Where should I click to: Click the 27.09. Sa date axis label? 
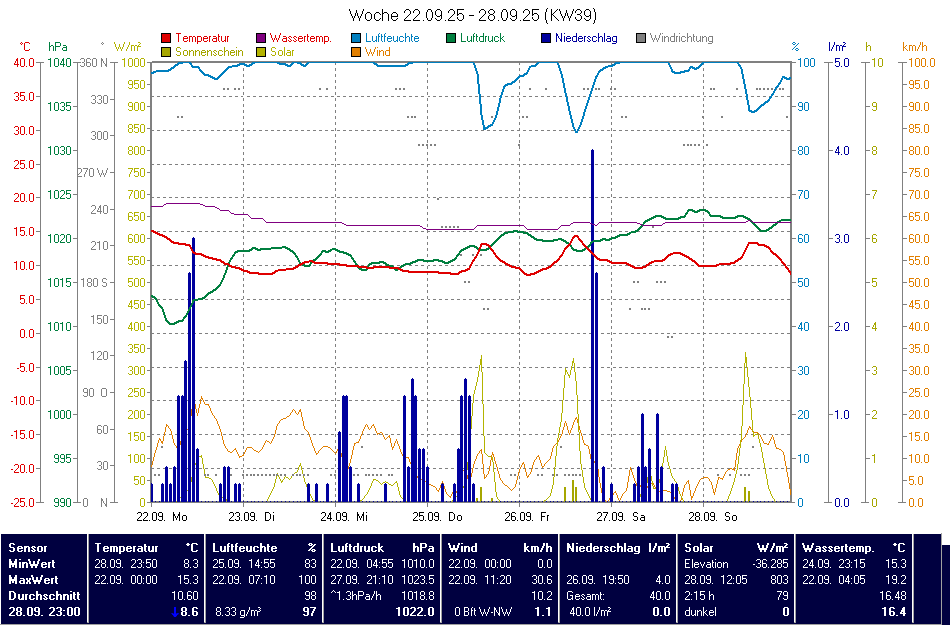[621, 517]
